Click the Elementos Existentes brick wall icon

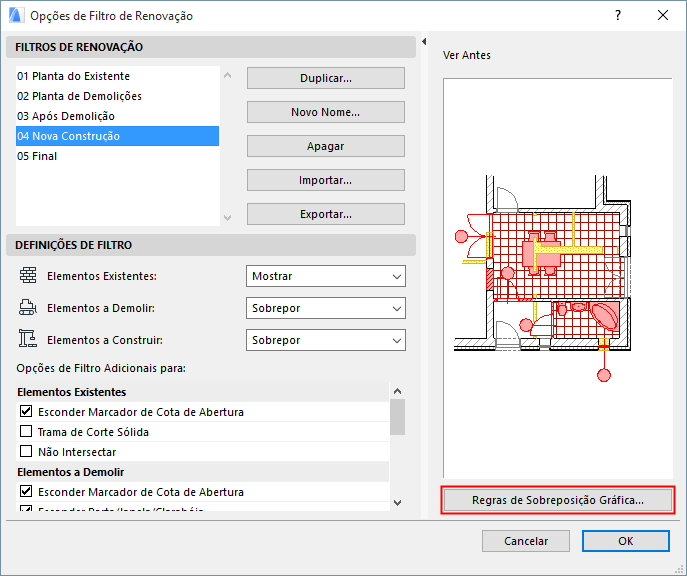[x=28, y=276]
